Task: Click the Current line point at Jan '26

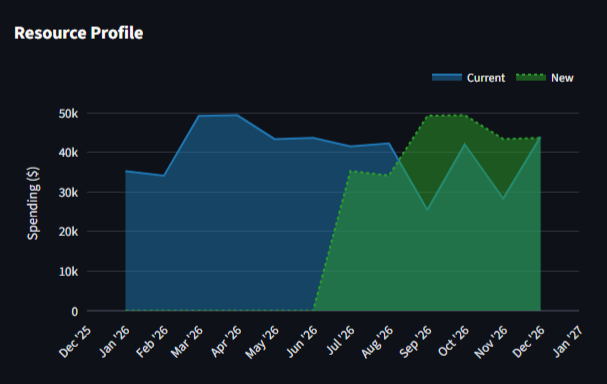Action: (x=125, y=171)
